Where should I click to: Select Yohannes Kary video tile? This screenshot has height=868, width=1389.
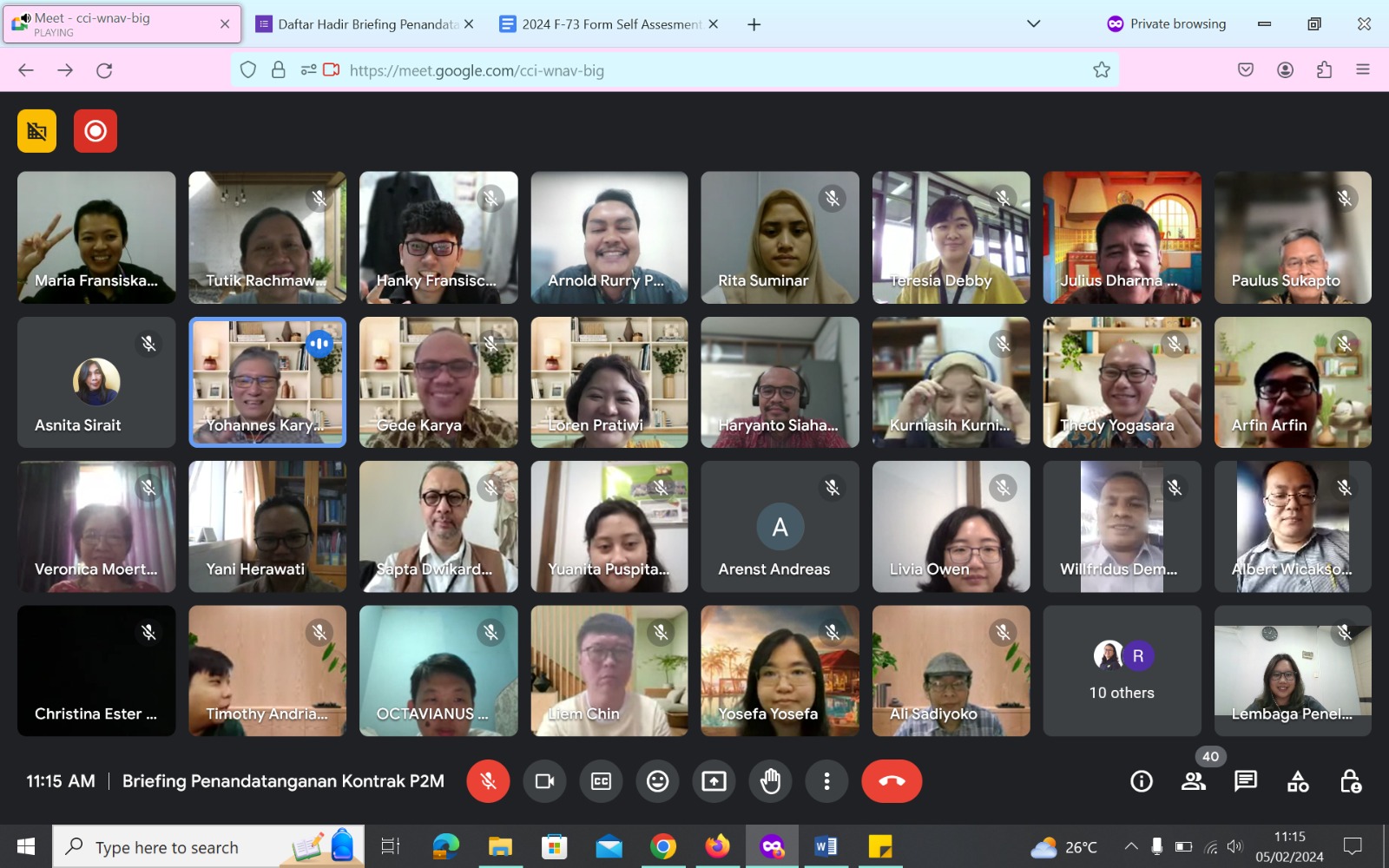pyautogui.click(x=267, y=382)
